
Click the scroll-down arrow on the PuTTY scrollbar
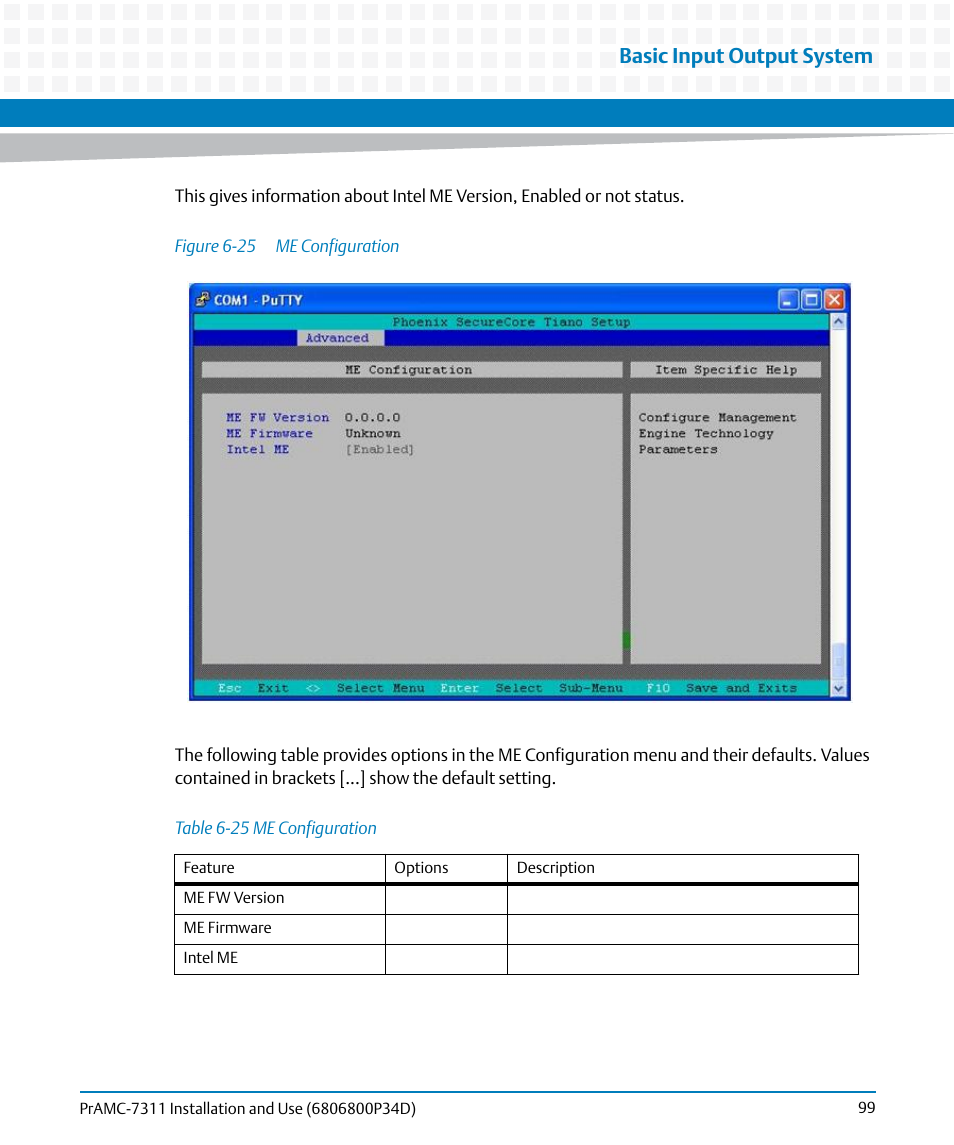(x=838, y=687)
